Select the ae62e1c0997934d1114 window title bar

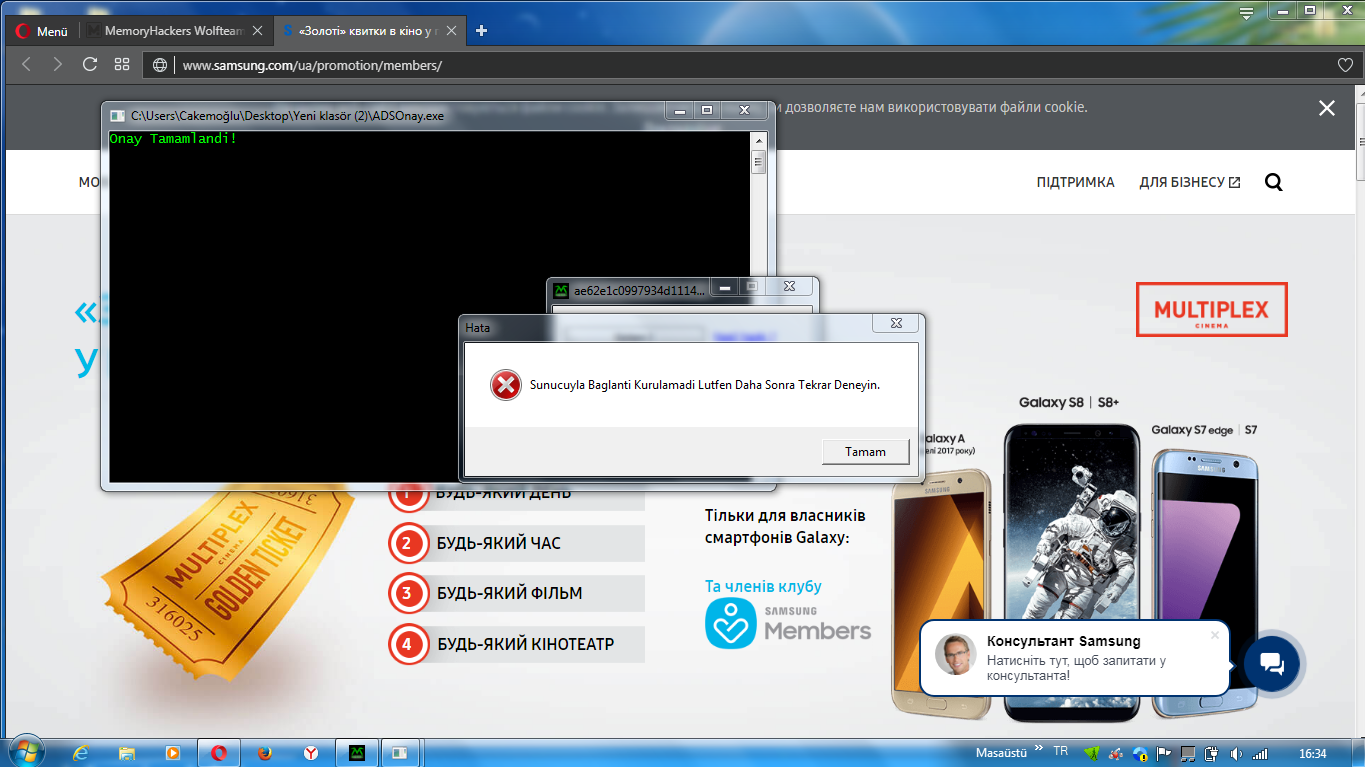pyautogui.click(x=640, y=290)
